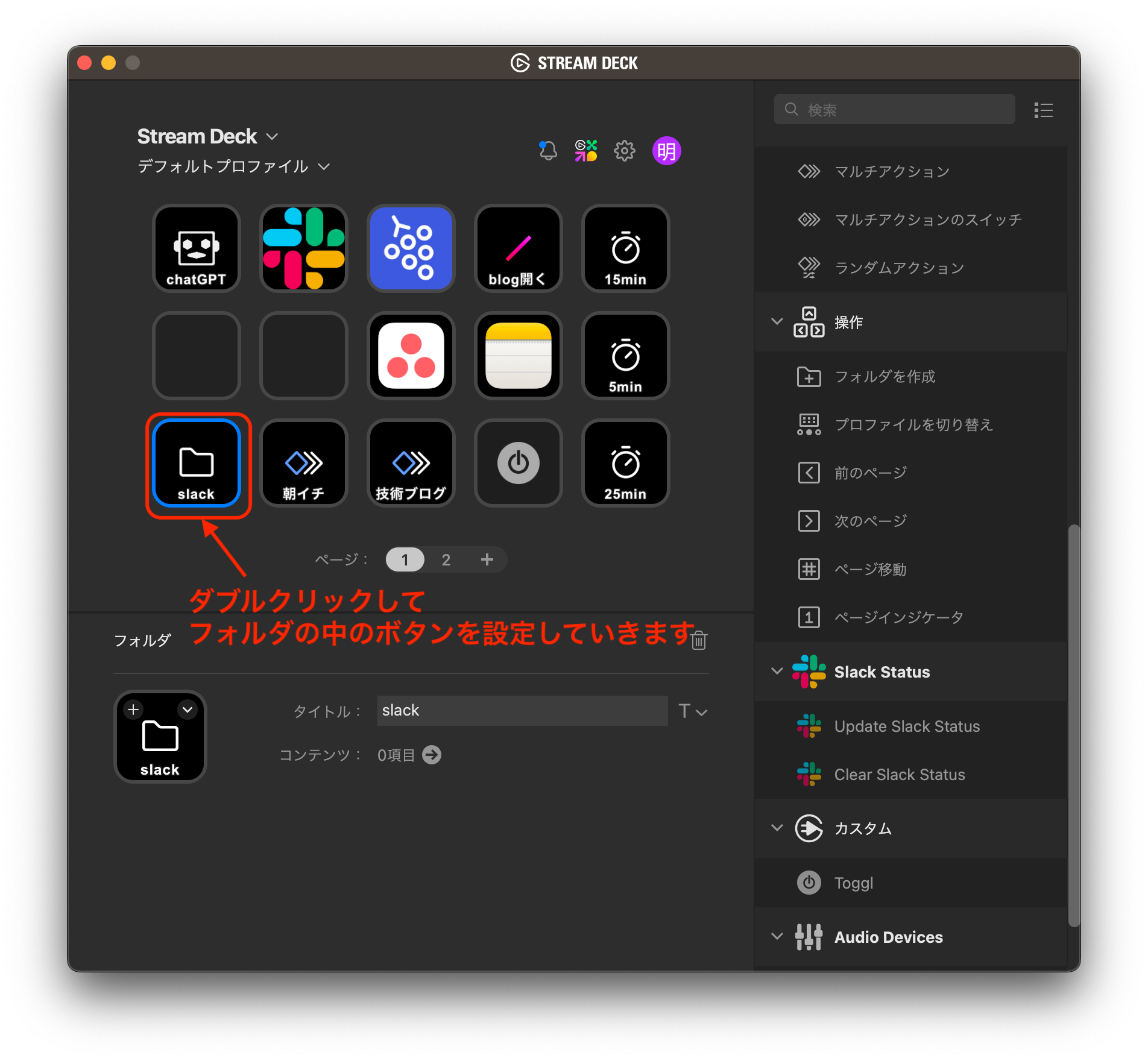Click the 検索 search field
This screenshot has height=1061, width=1148.
coord(895,110)
